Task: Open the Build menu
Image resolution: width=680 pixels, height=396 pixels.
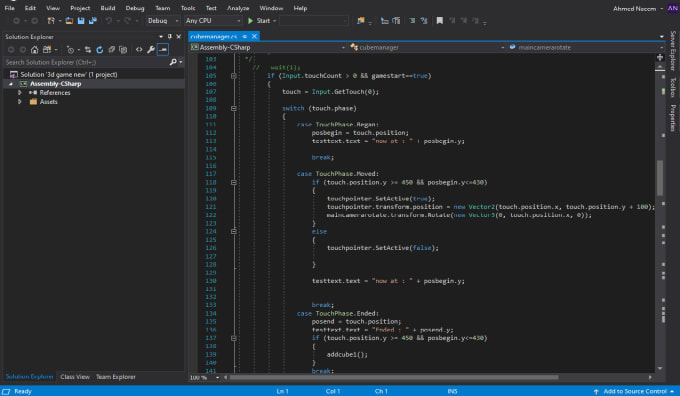Action: coord(108,8)
